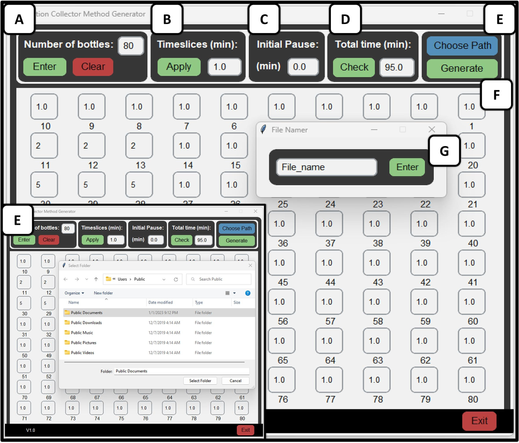Select the Public Downloads folder row
The width and height of the screenshot is (519, 443).
click(x=159, y=323)
